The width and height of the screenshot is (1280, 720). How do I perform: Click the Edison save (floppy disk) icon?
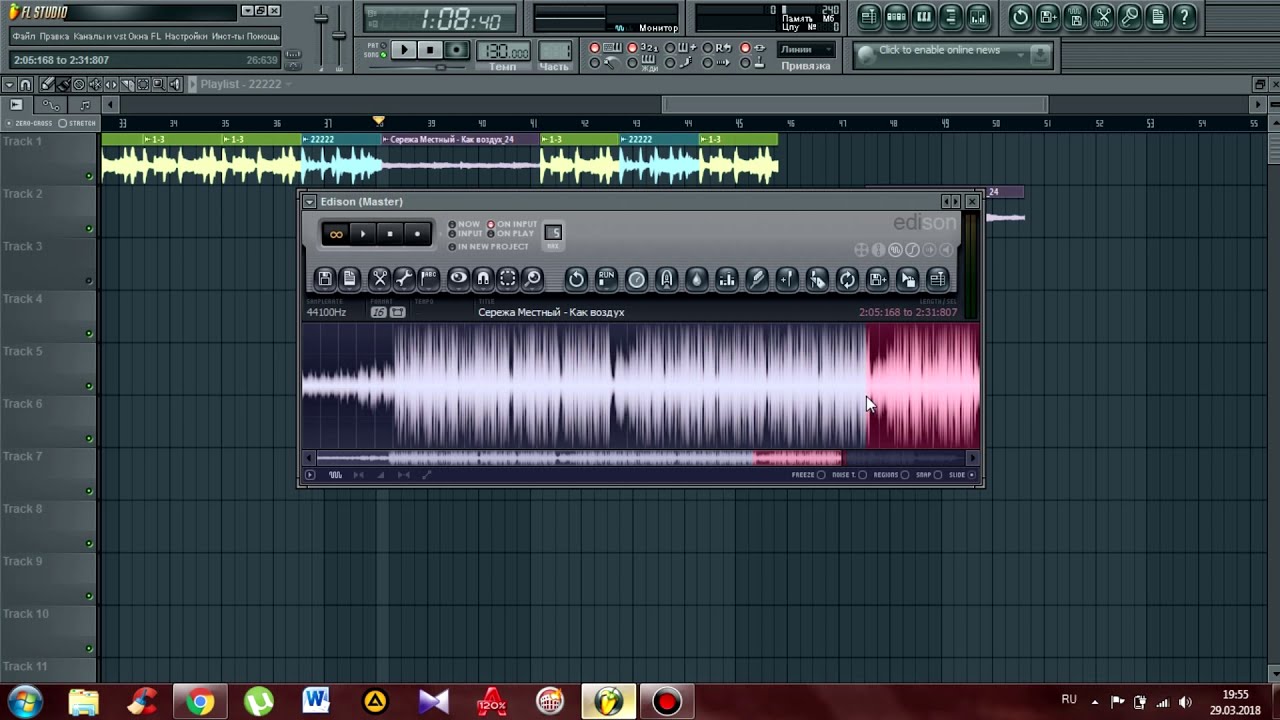point(324,279)
